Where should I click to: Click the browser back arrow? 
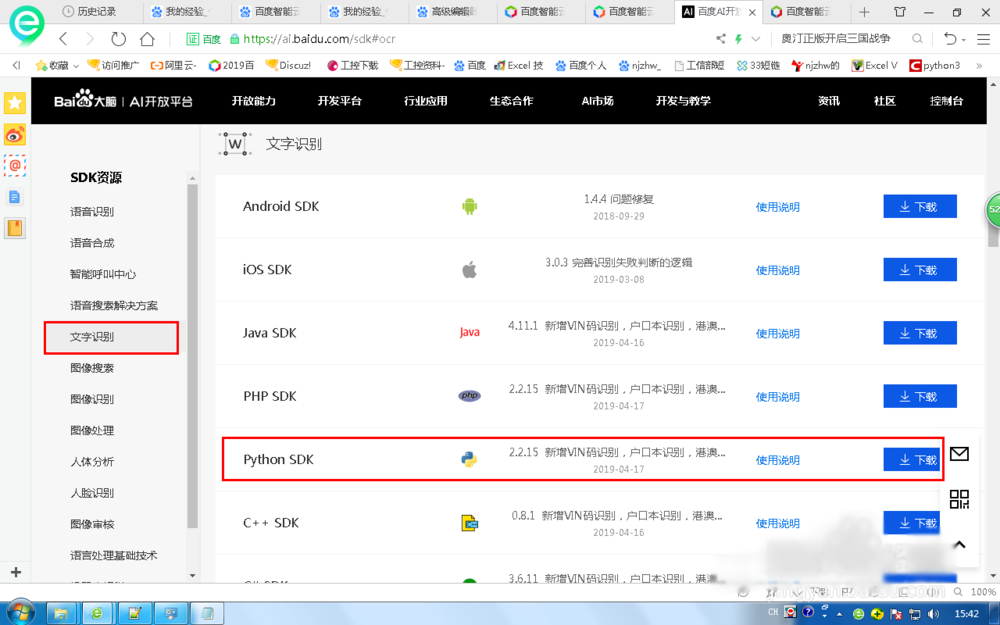63,39
